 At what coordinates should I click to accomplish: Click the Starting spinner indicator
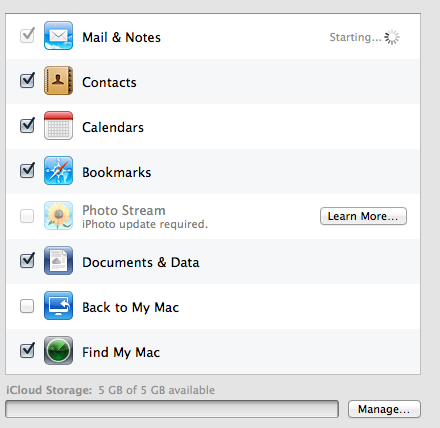pos(392,37)
